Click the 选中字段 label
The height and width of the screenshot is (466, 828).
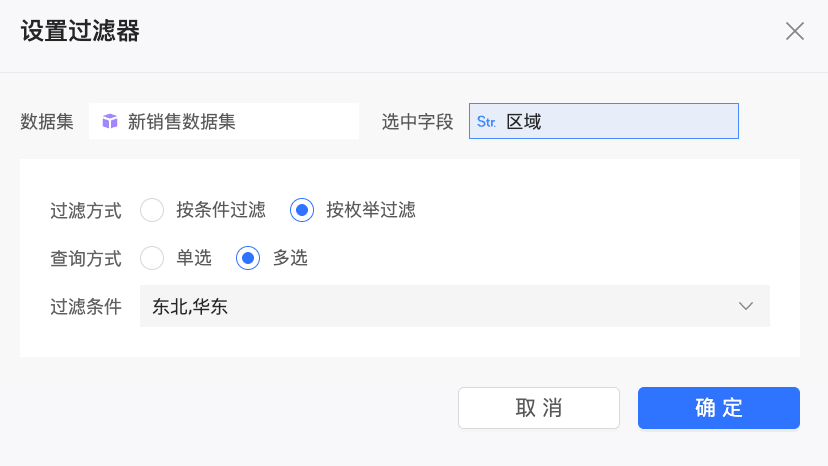[418, 122]
